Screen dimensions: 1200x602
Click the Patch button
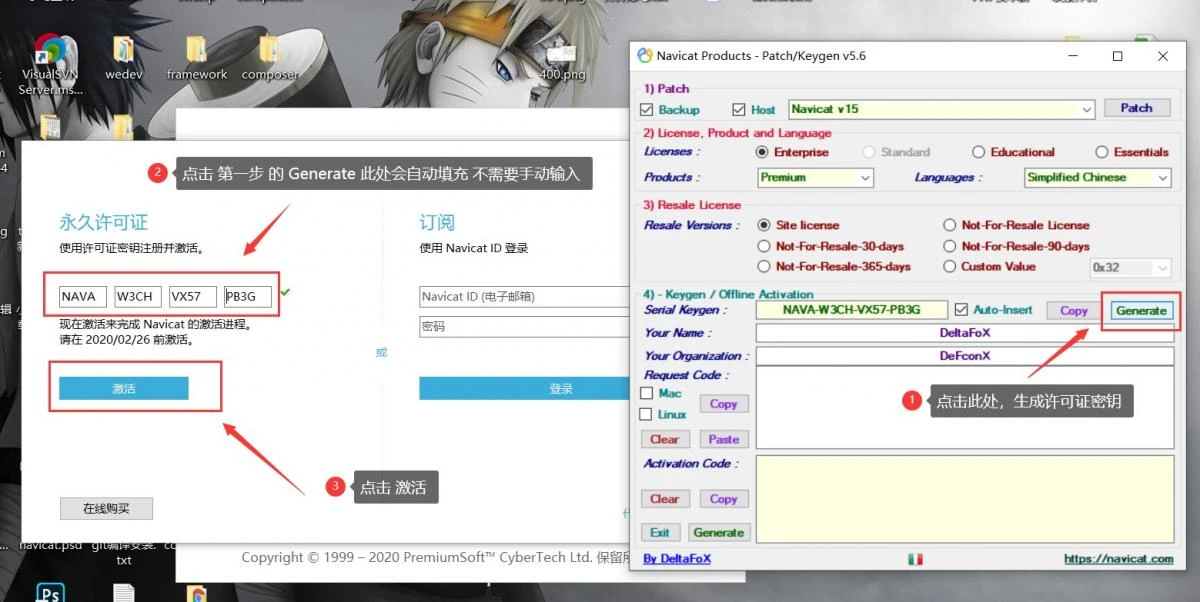(1136, 108)
